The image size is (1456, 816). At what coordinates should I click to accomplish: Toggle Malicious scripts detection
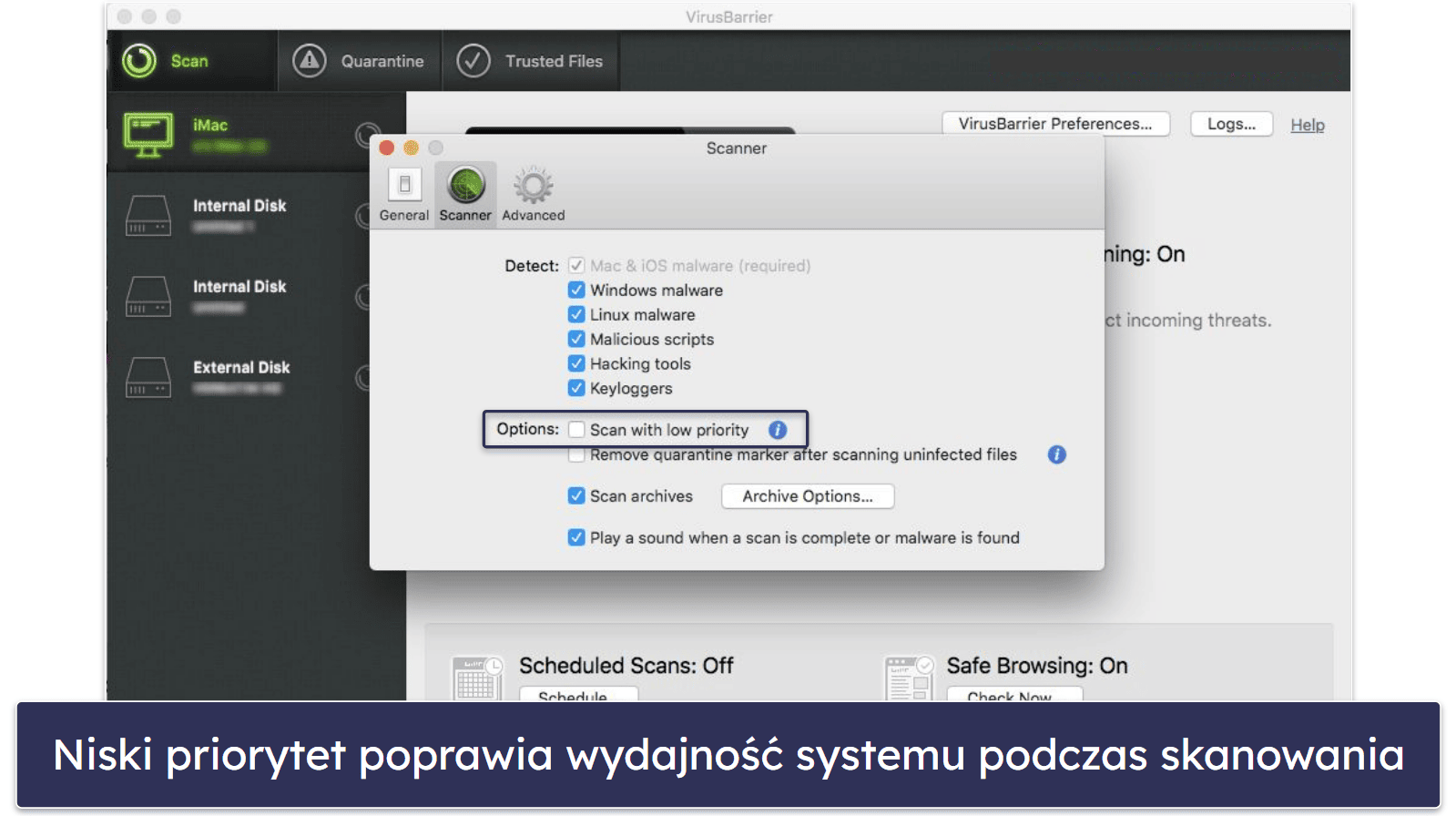pyautogui.click(x=576, y=340)
